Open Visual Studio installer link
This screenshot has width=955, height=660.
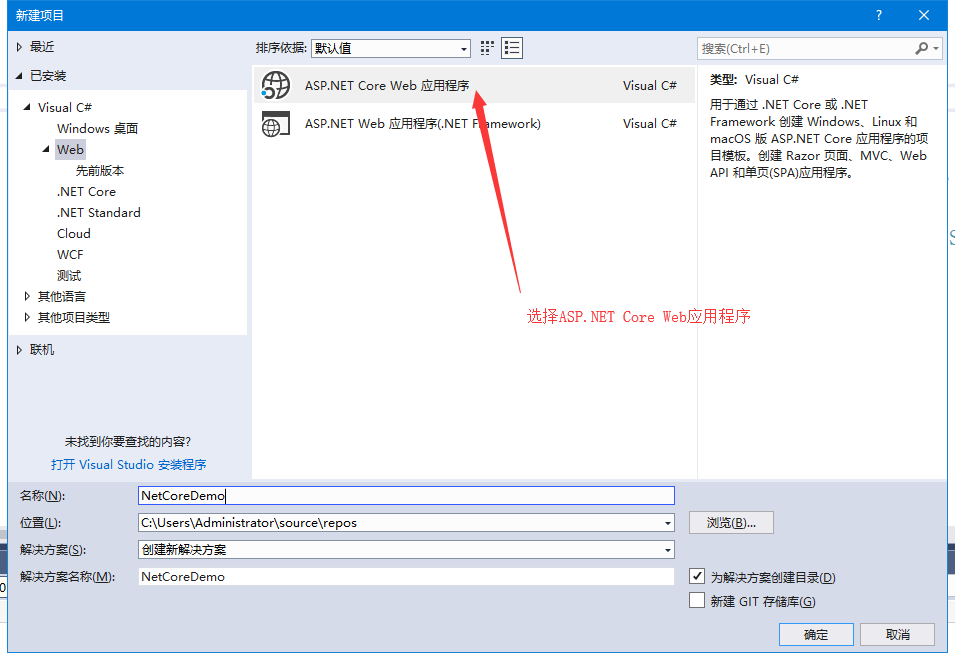(129, 465)
